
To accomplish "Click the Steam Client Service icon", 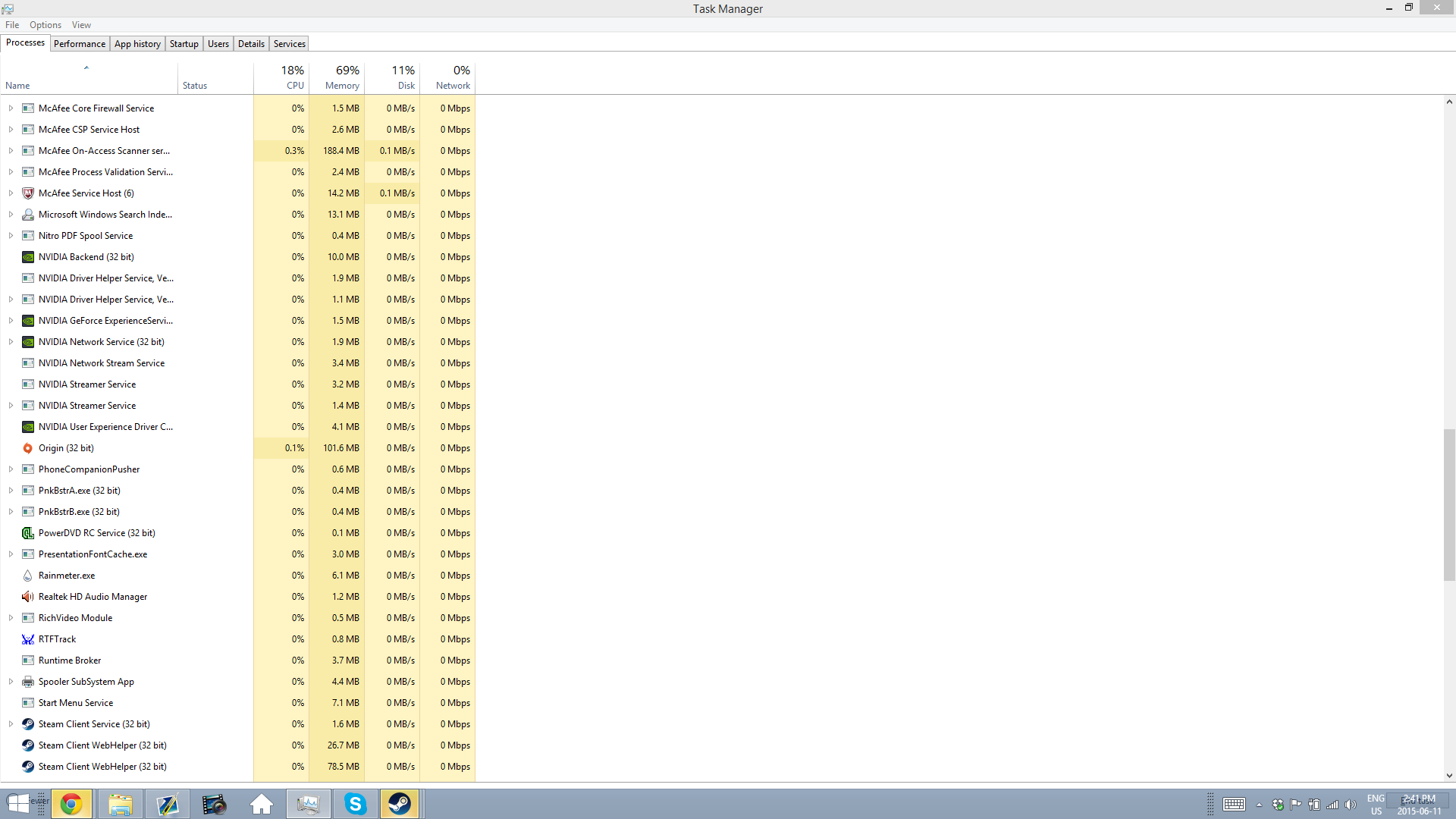I will click(x=28, y=724).
